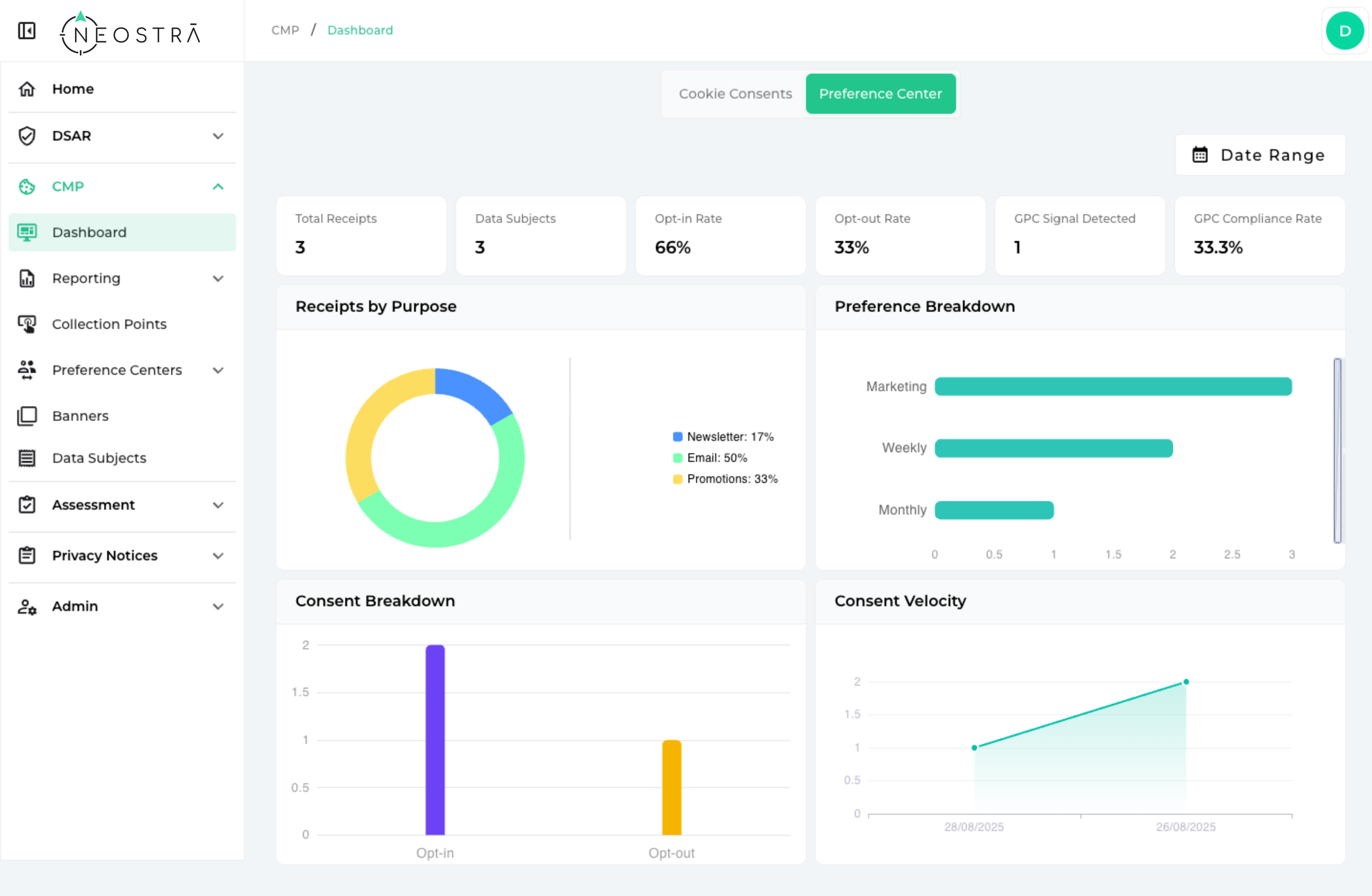Screen dimensions: 1372x896
Task: Click the sidebar collapse icon
Action: click(27, 31)
